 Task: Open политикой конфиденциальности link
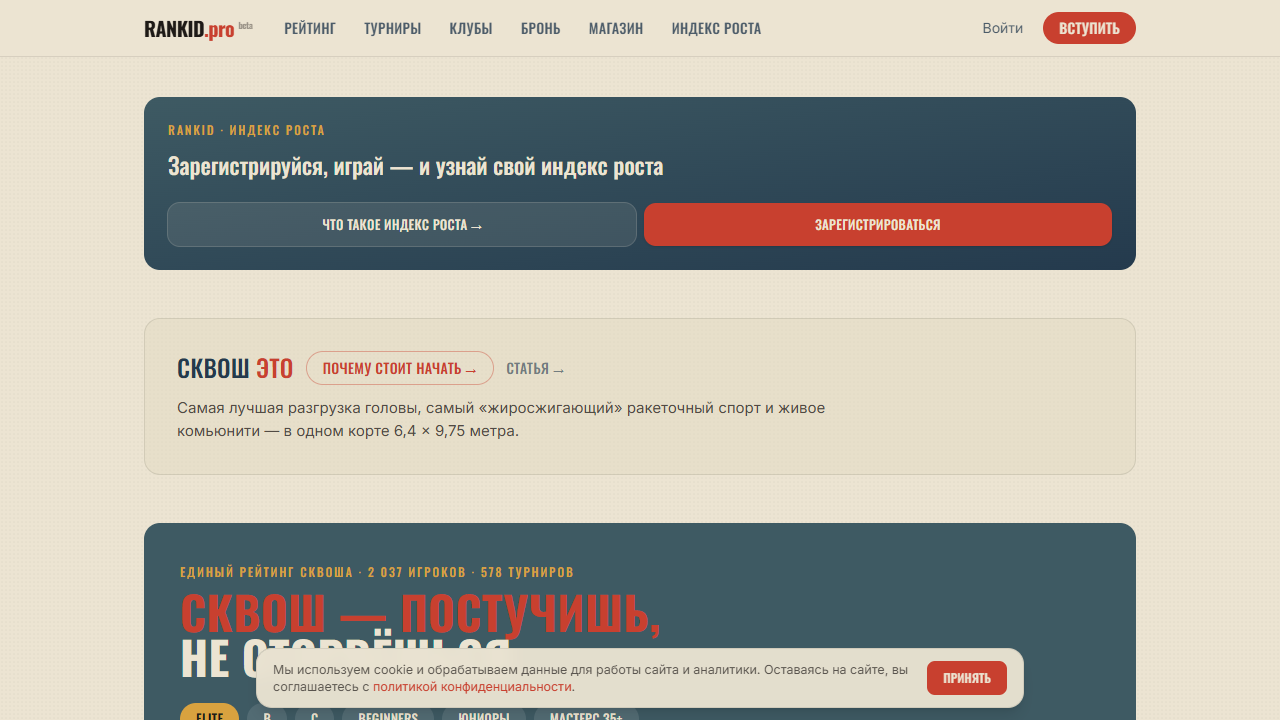click(x=473, y=687)
